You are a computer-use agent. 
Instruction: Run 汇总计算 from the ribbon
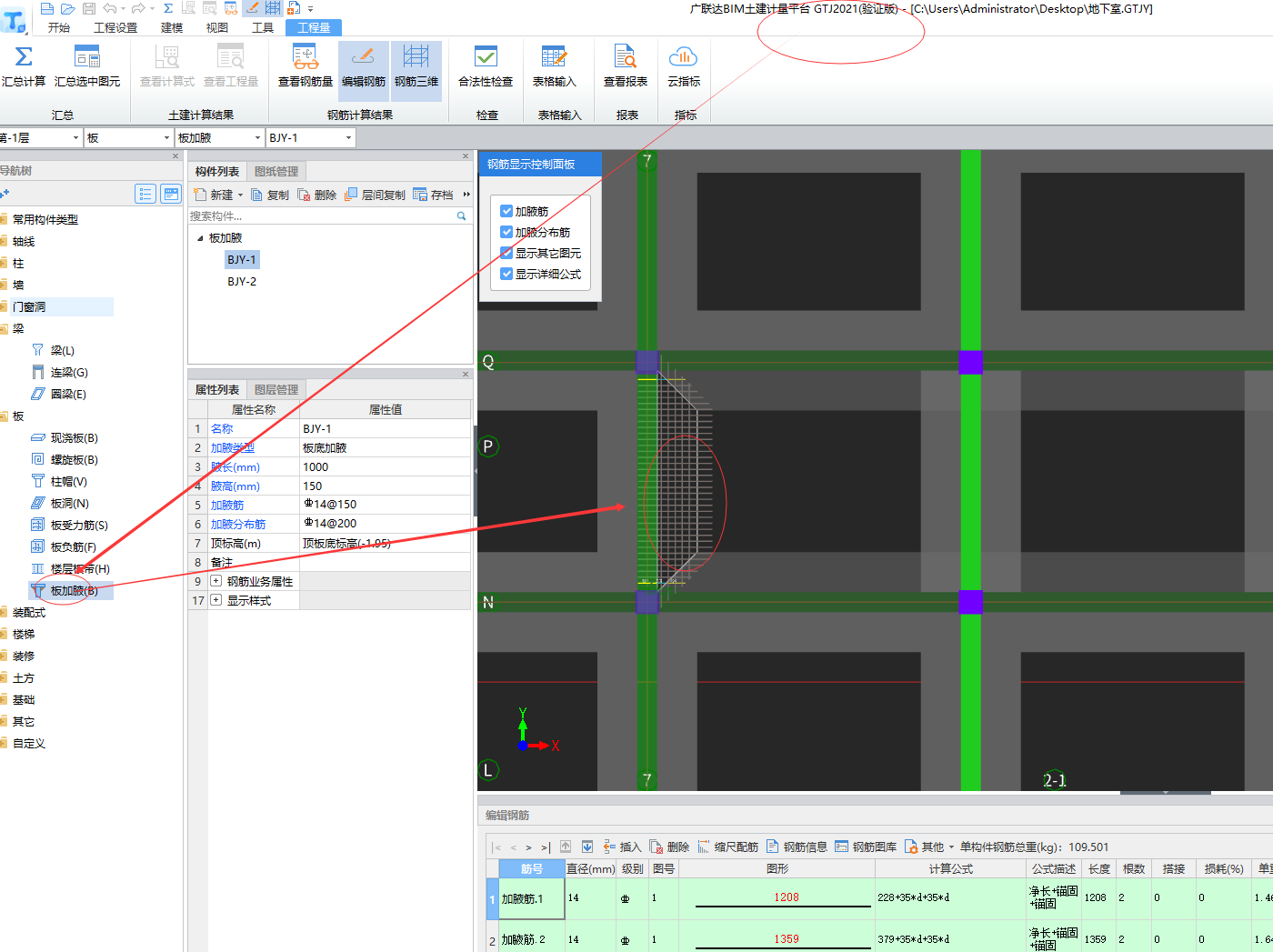point(24,66)
